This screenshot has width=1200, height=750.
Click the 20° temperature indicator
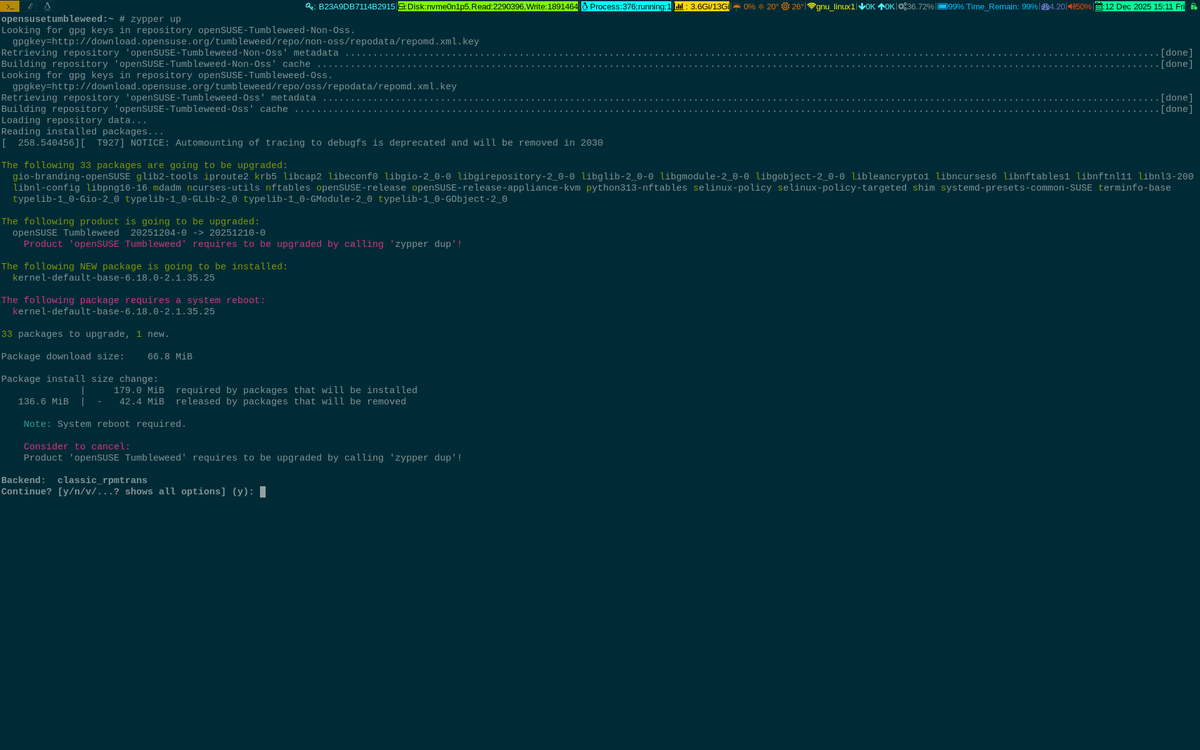[x=768, y=6]
